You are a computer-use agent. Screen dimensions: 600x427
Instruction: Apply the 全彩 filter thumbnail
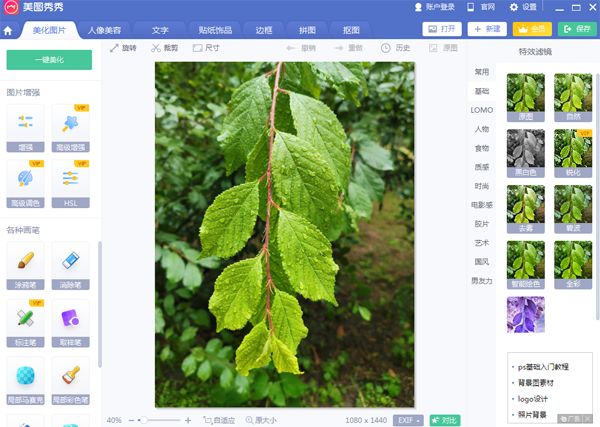pyautogui.click(x=573, y=265)
